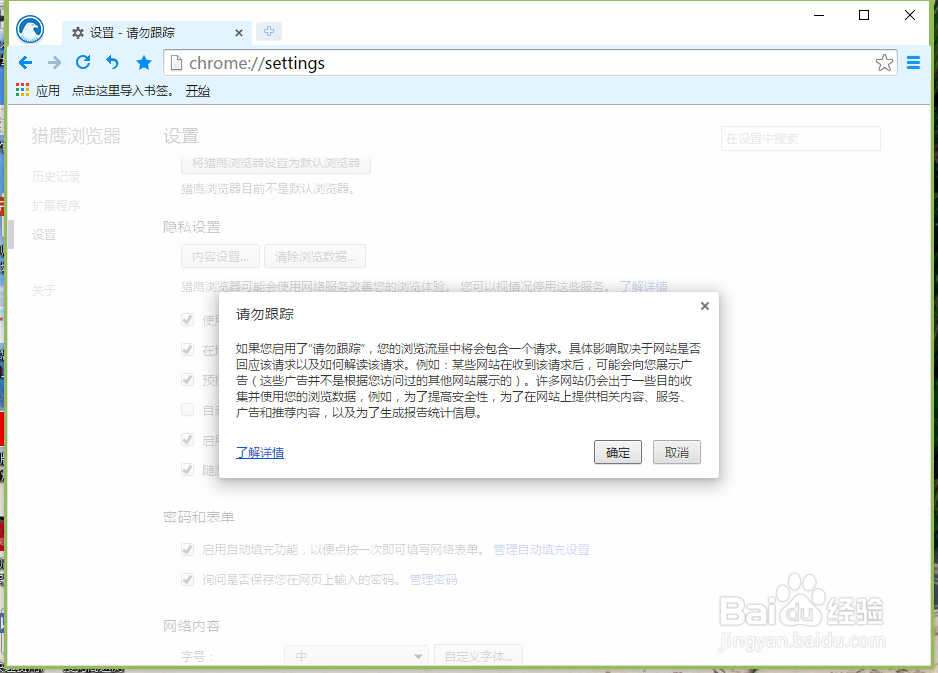Toggle 启用自动填充功能 checkbox
Viewport: 938px width, 673px height.
click(187, 550)
